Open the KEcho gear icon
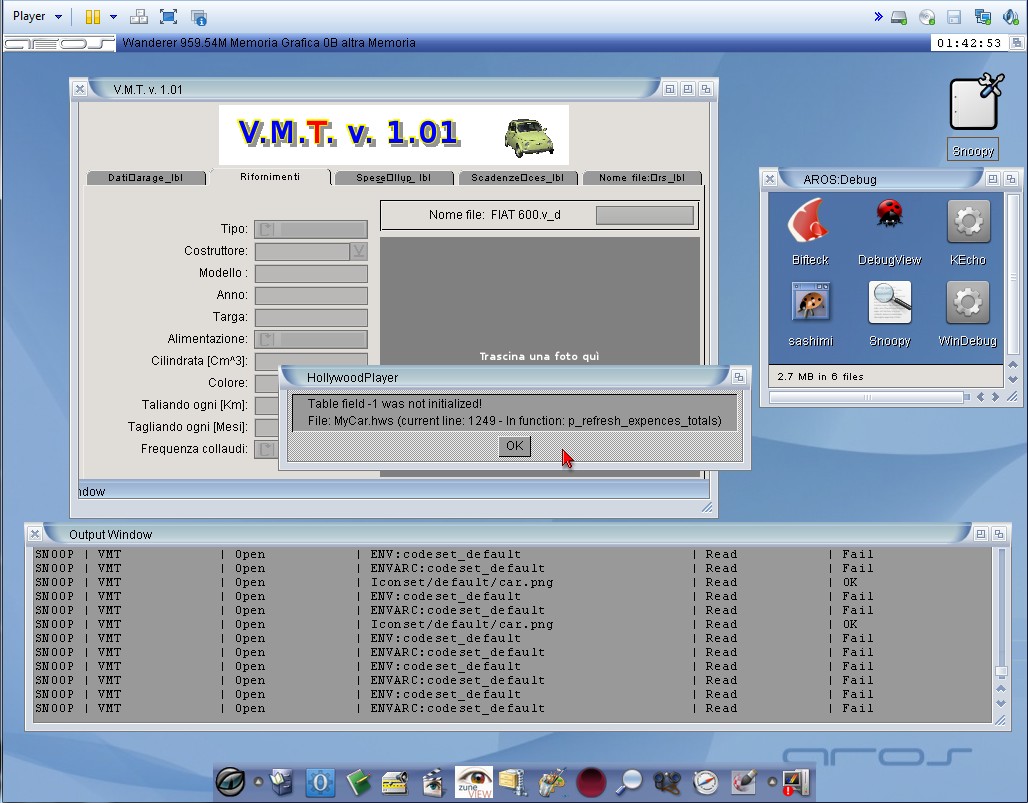 click(967, 223)
